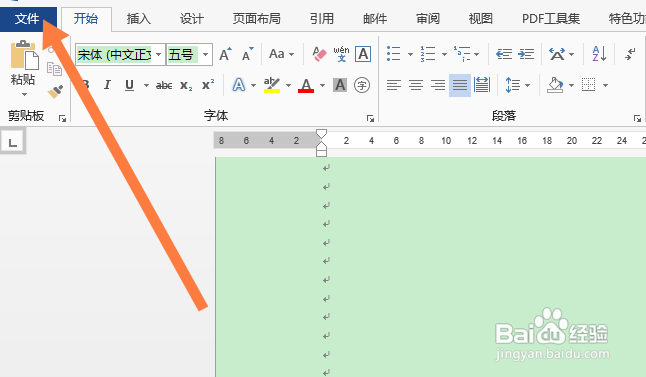Apply yellow text highlight color

coord(272,85)
